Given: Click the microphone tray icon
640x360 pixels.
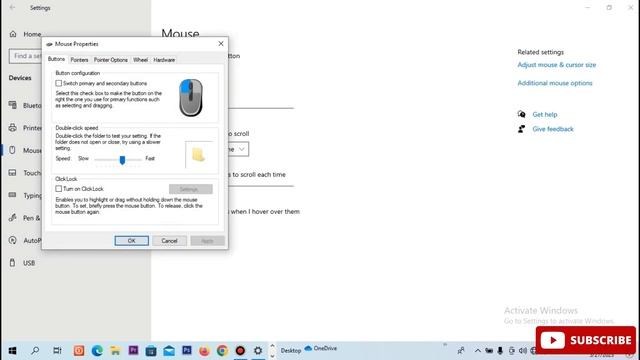Looking at the screenshot, I should point(500,351).
